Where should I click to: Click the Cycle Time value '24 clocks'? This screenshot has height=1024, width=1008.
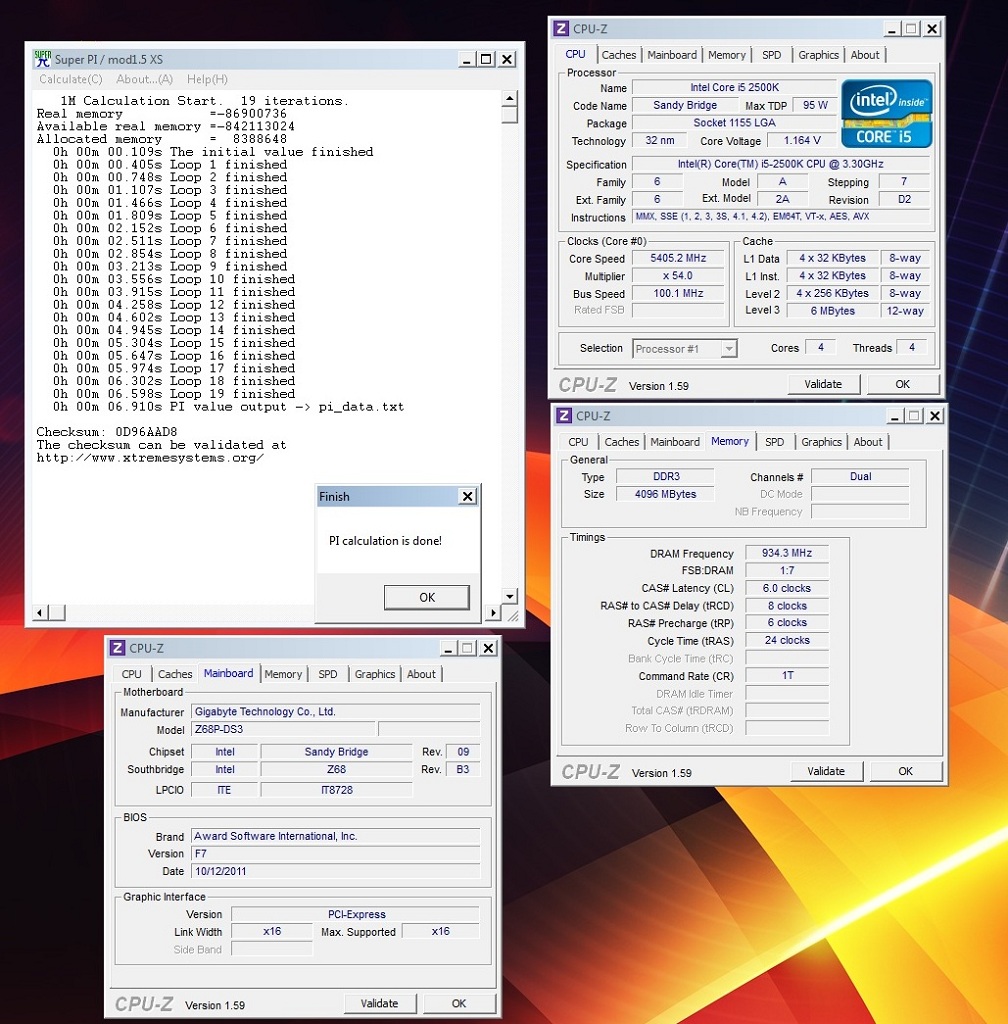pyautogui.click(x=787, y=641)
